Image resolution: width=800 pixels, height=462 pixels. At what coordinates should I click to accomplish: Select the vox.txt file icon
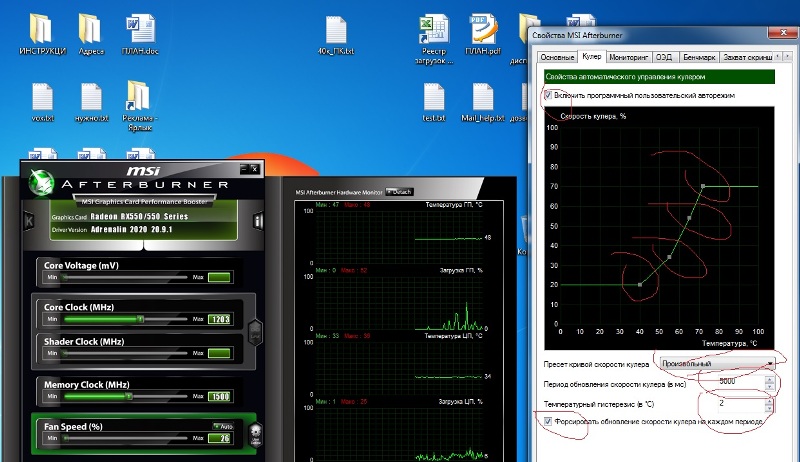42,102
